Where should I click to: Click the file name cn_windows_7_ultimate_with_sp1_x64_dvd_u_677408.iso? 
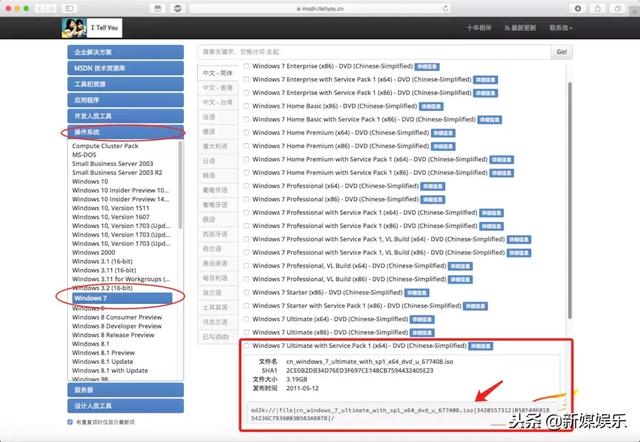[369, 362]
